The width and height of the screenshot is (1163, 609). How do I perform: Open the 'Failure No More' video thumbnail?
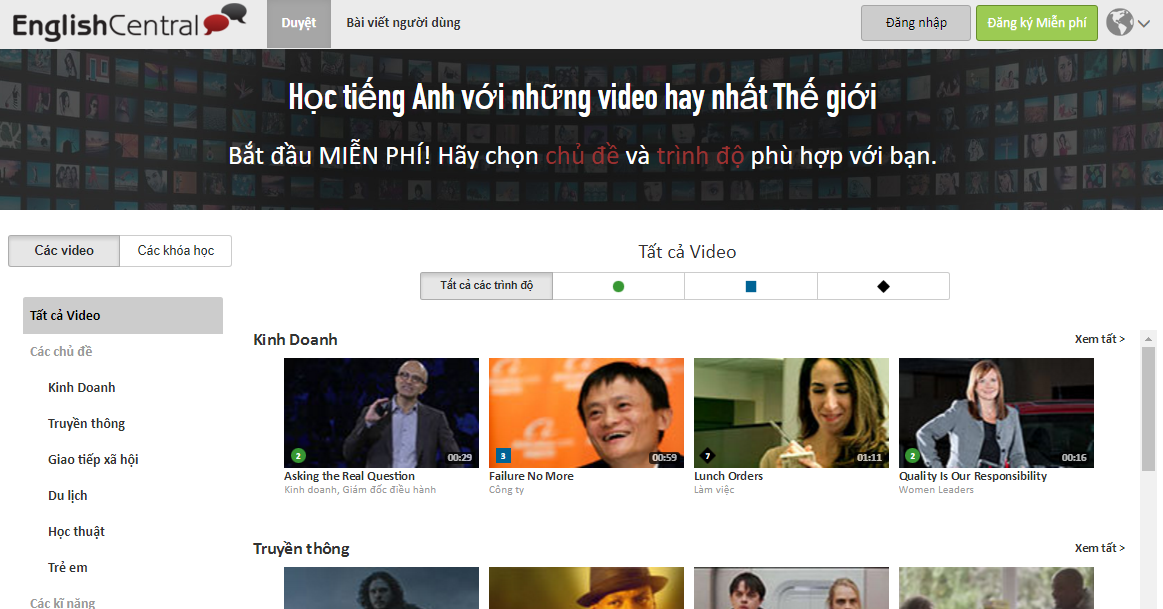pos(586,412)
